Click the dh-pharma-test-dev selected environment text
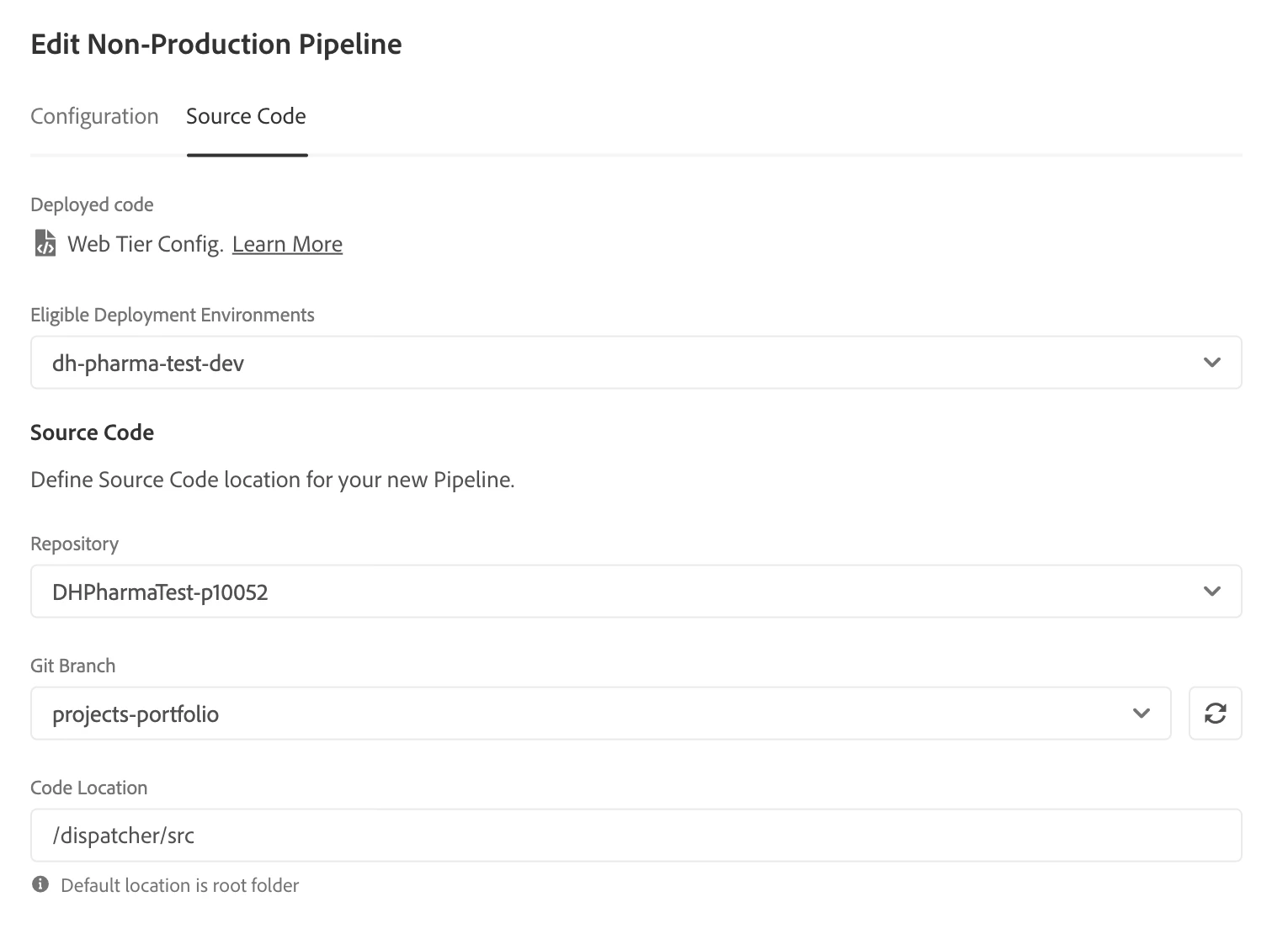 click(x=148, y=364)
